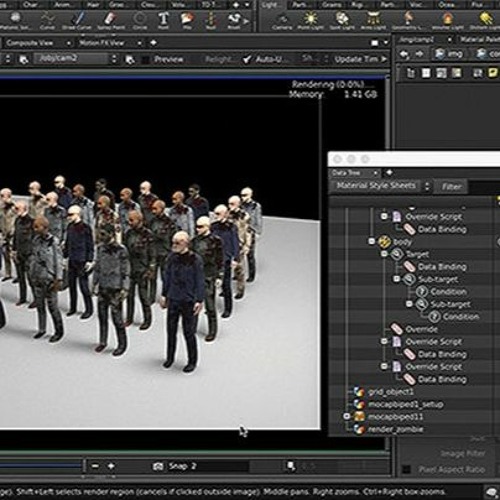
Task: Add a new pane tab beside Motion FX View
Action: pos(153,43)
